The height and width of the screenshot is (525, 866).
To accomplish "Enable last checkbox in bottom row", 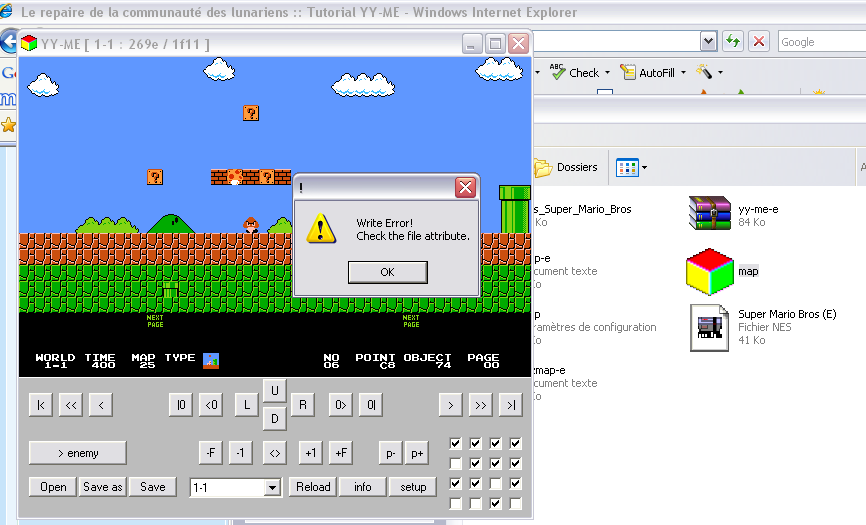I will coord(515,503).
